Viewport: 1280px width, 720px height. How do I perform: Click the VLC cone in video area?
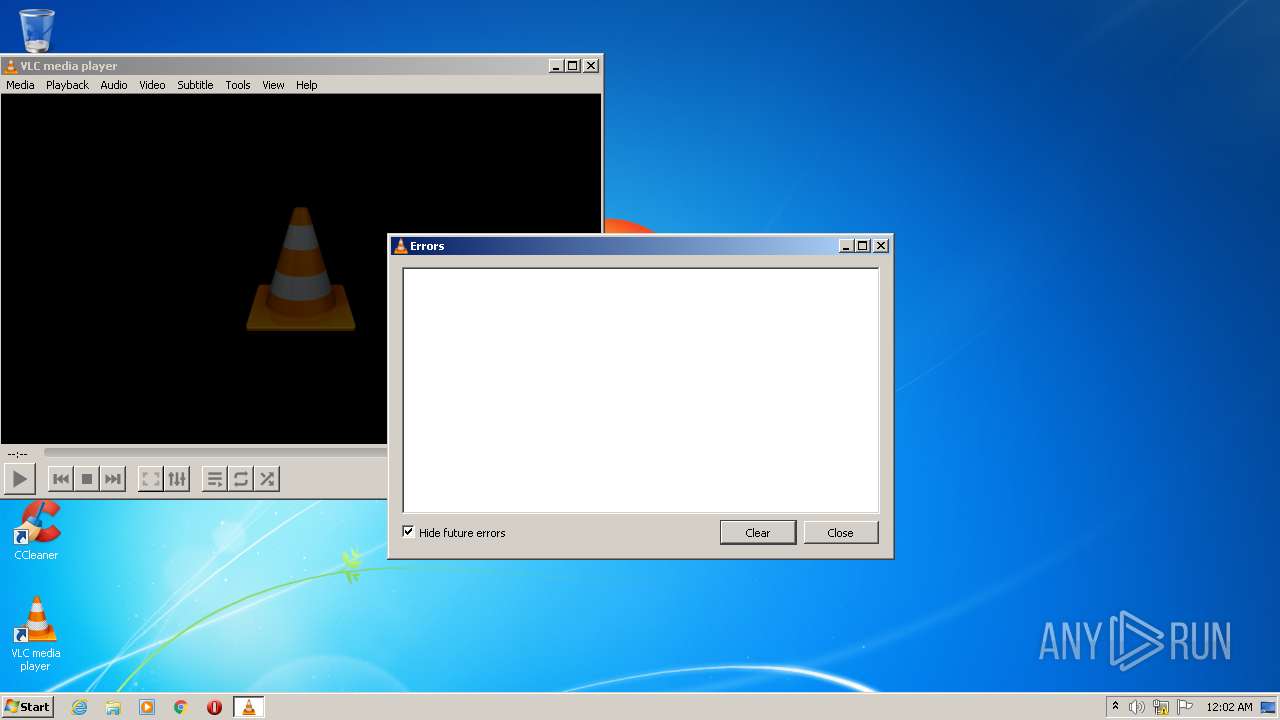[301, 269]
